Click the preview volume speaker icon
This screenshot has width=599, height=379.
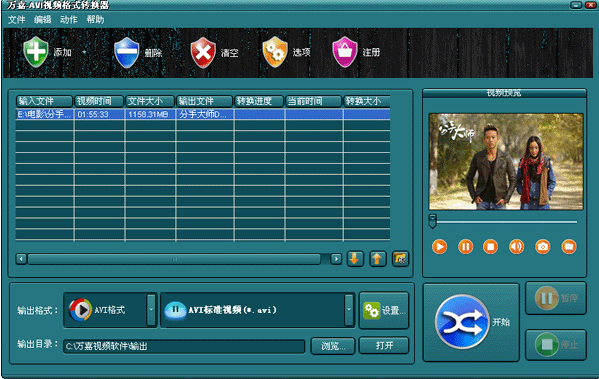[x=516, y=246]
